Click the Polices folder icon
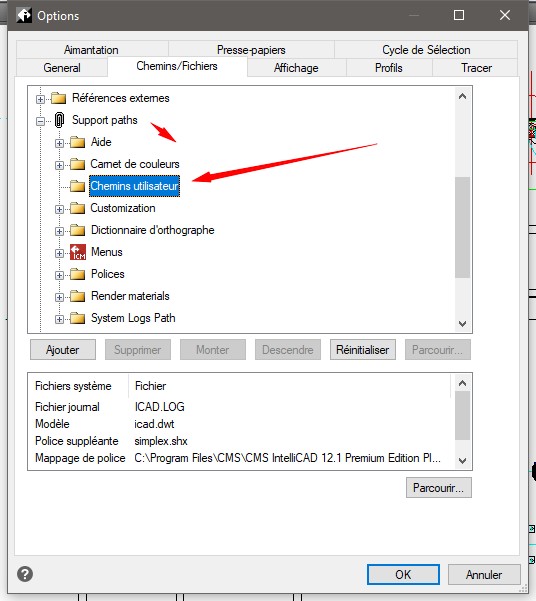Viewport: 536px width, 601px height. coord(78,274)
